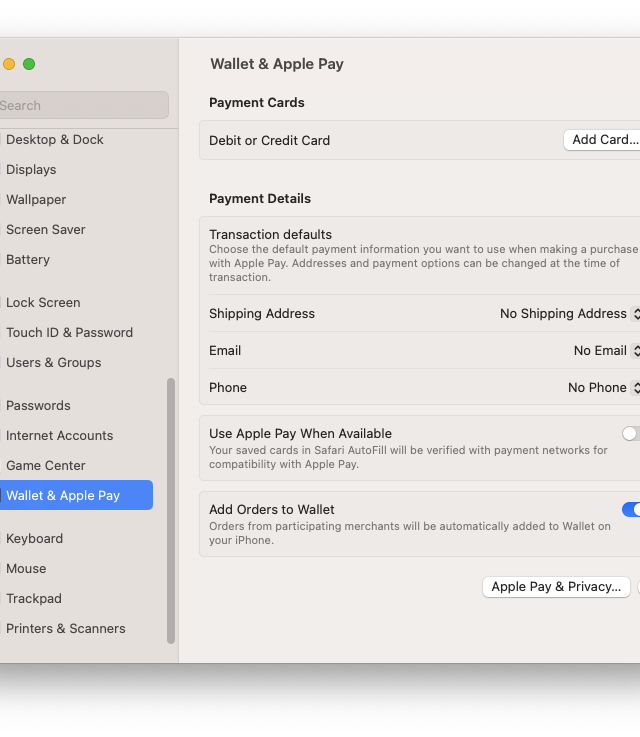Open the Passwords pane

pyautogui.click(x=38, y=406)
